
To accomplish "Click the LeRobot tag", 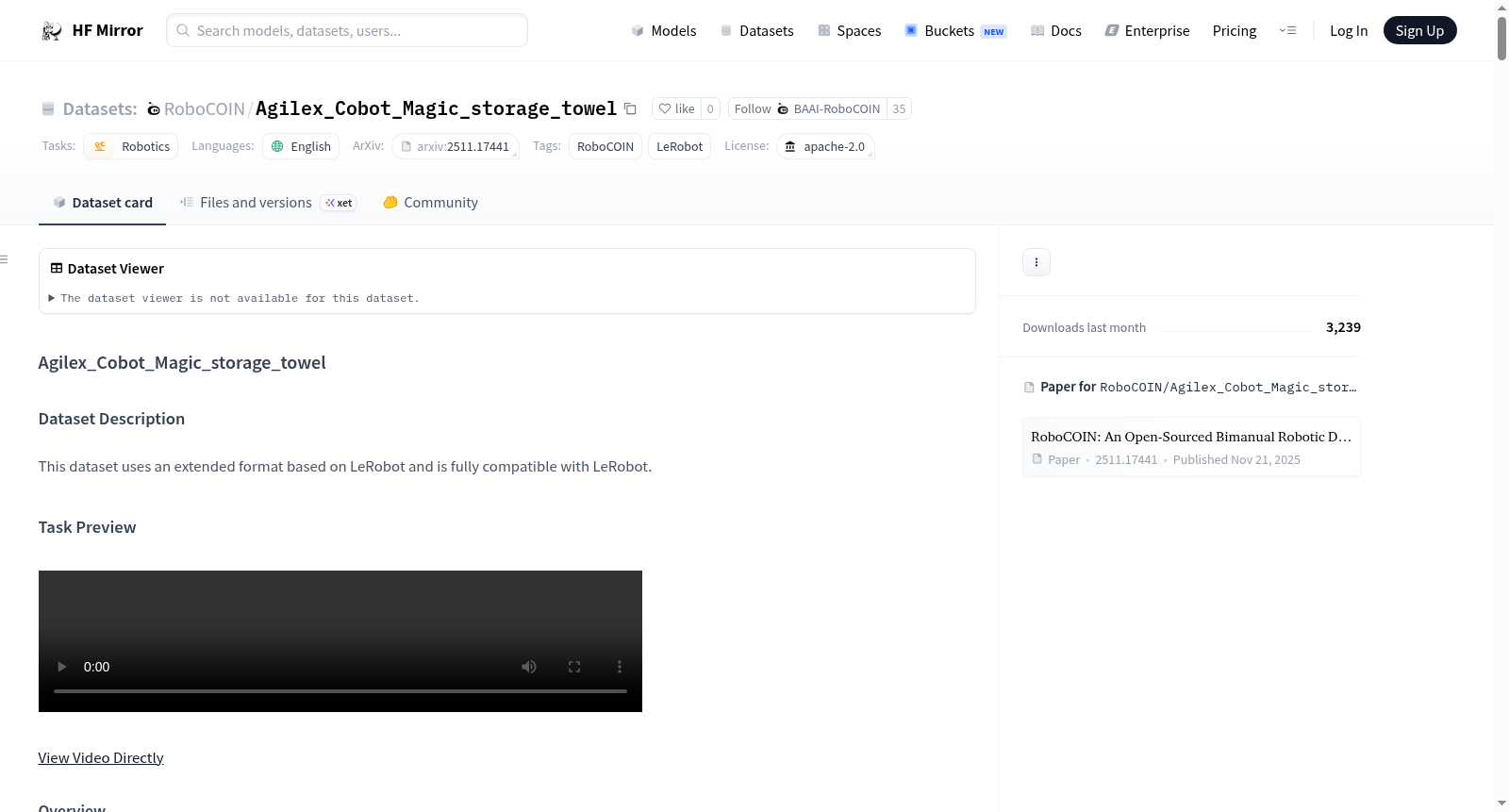I will tap(679, 146).
